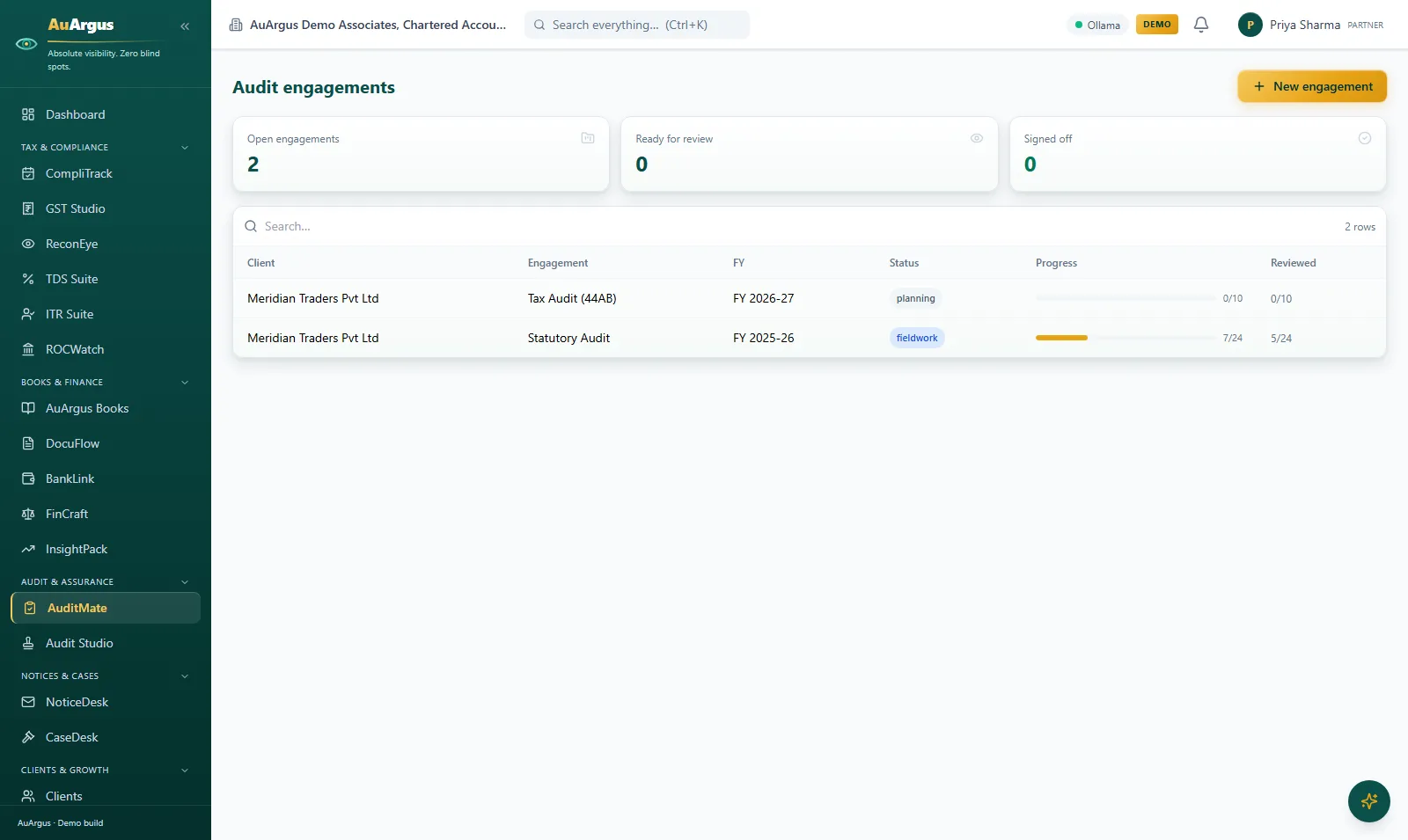Collapse the Tax & Compliance section
The height and width of the screenshot is (840, 1408).
point(185,148)
